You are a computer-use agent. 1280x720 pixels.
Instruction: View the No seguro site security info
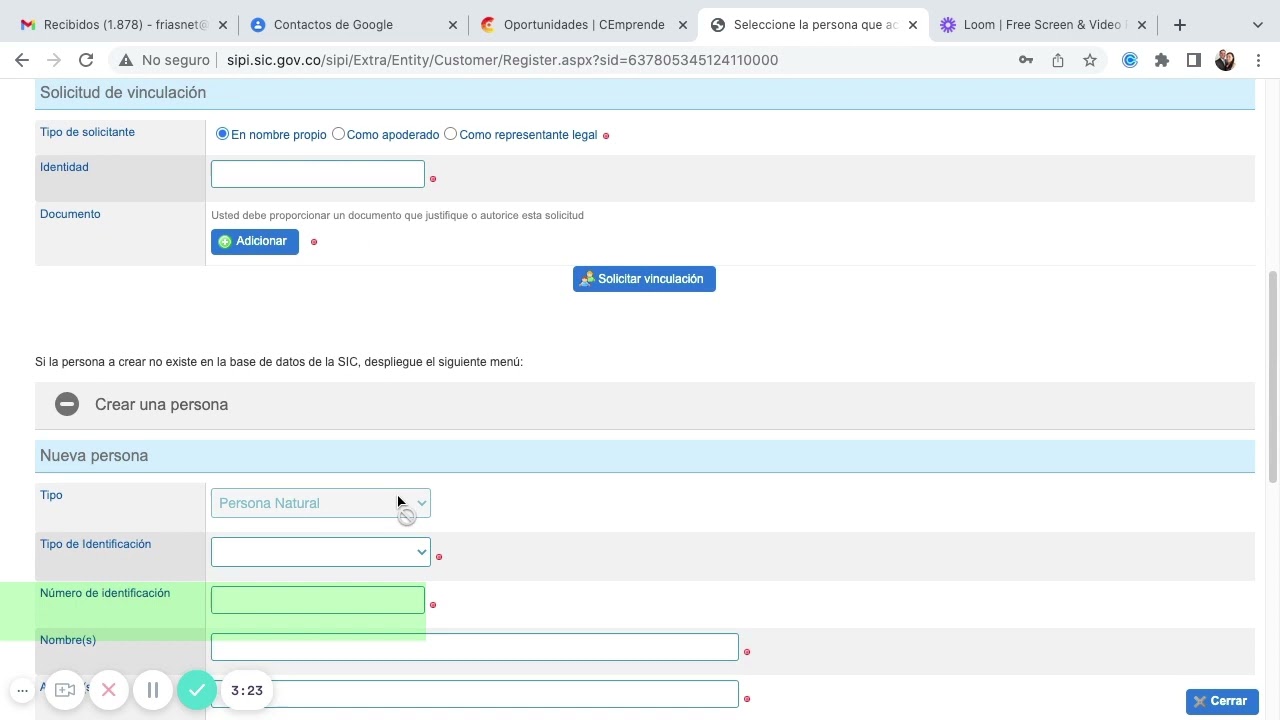coord(164,60)
